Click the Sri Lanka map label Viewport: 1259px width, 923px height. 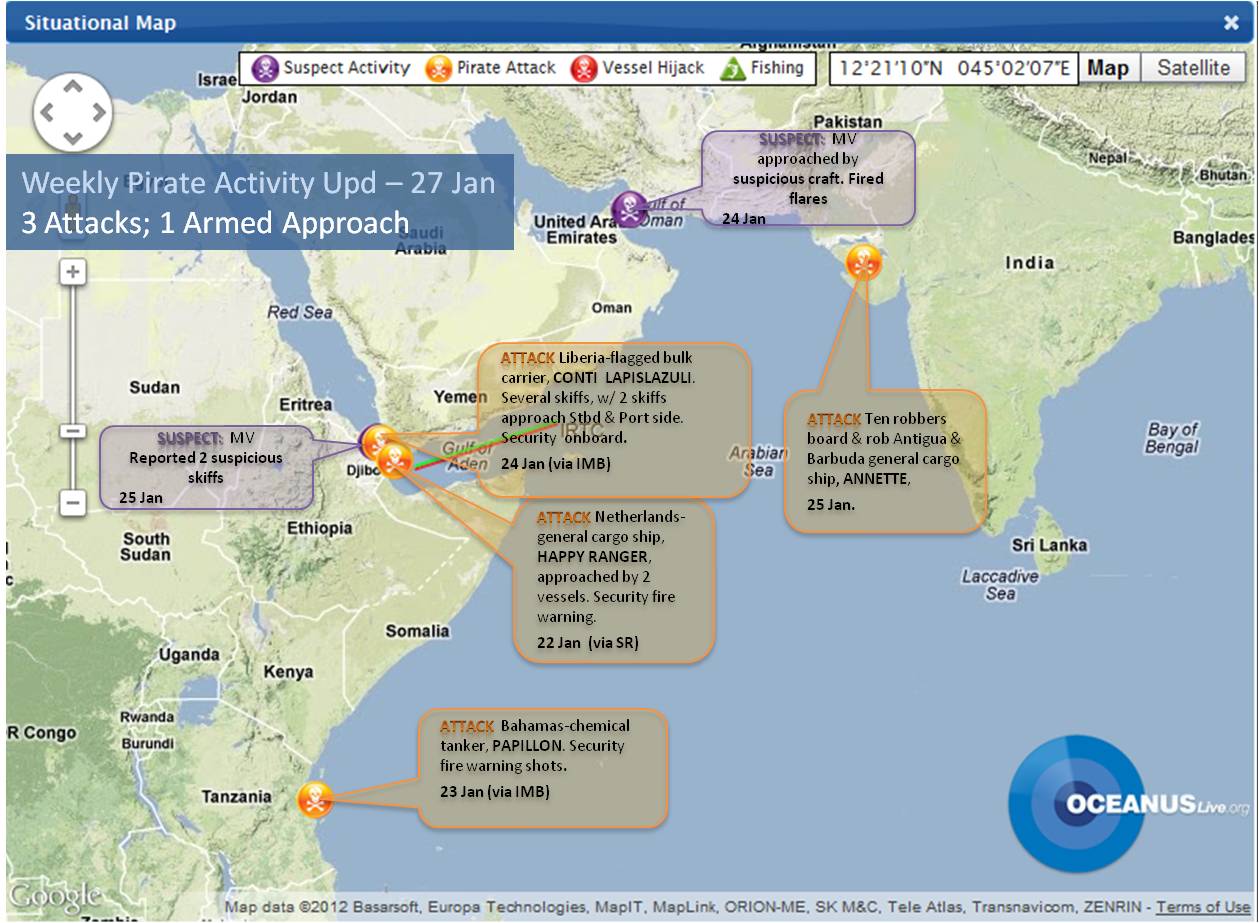(1049, 545)
